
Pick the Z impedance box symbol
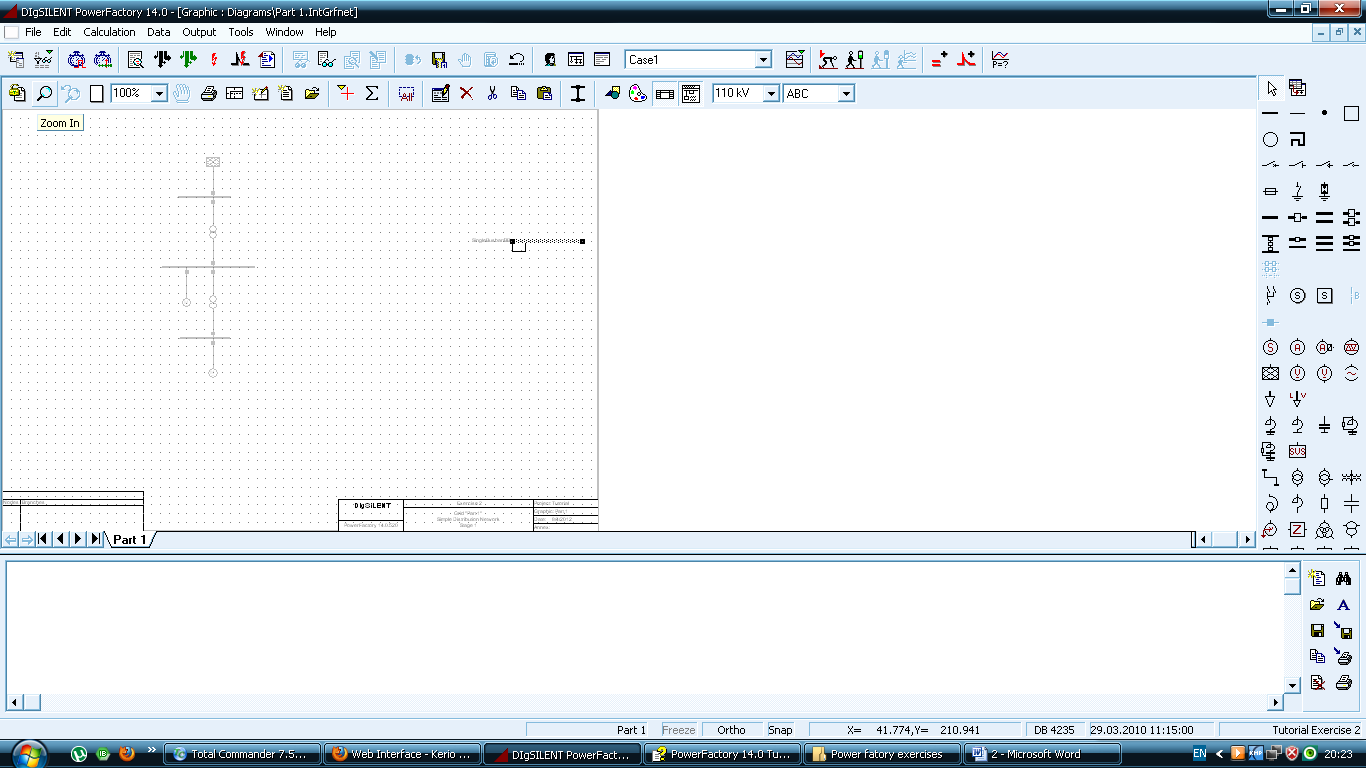point(1297,529)
